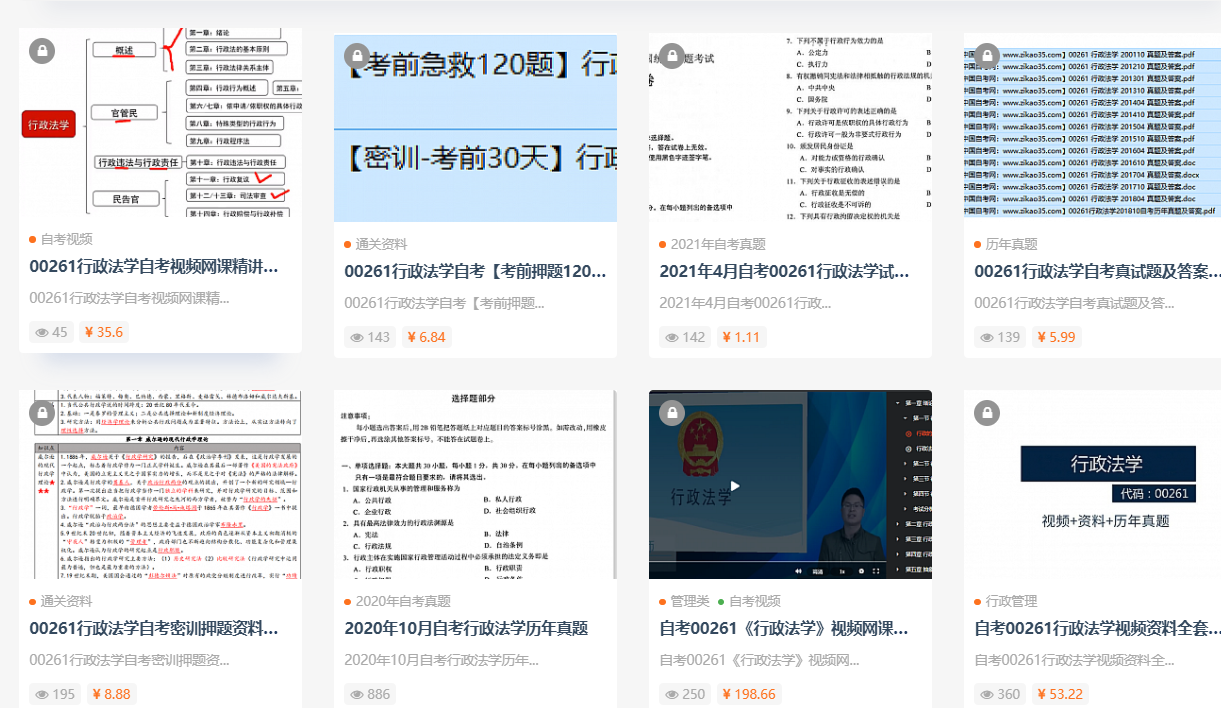Open title 自考00261《行政法学》视频网课

click(x=784, y=628)
